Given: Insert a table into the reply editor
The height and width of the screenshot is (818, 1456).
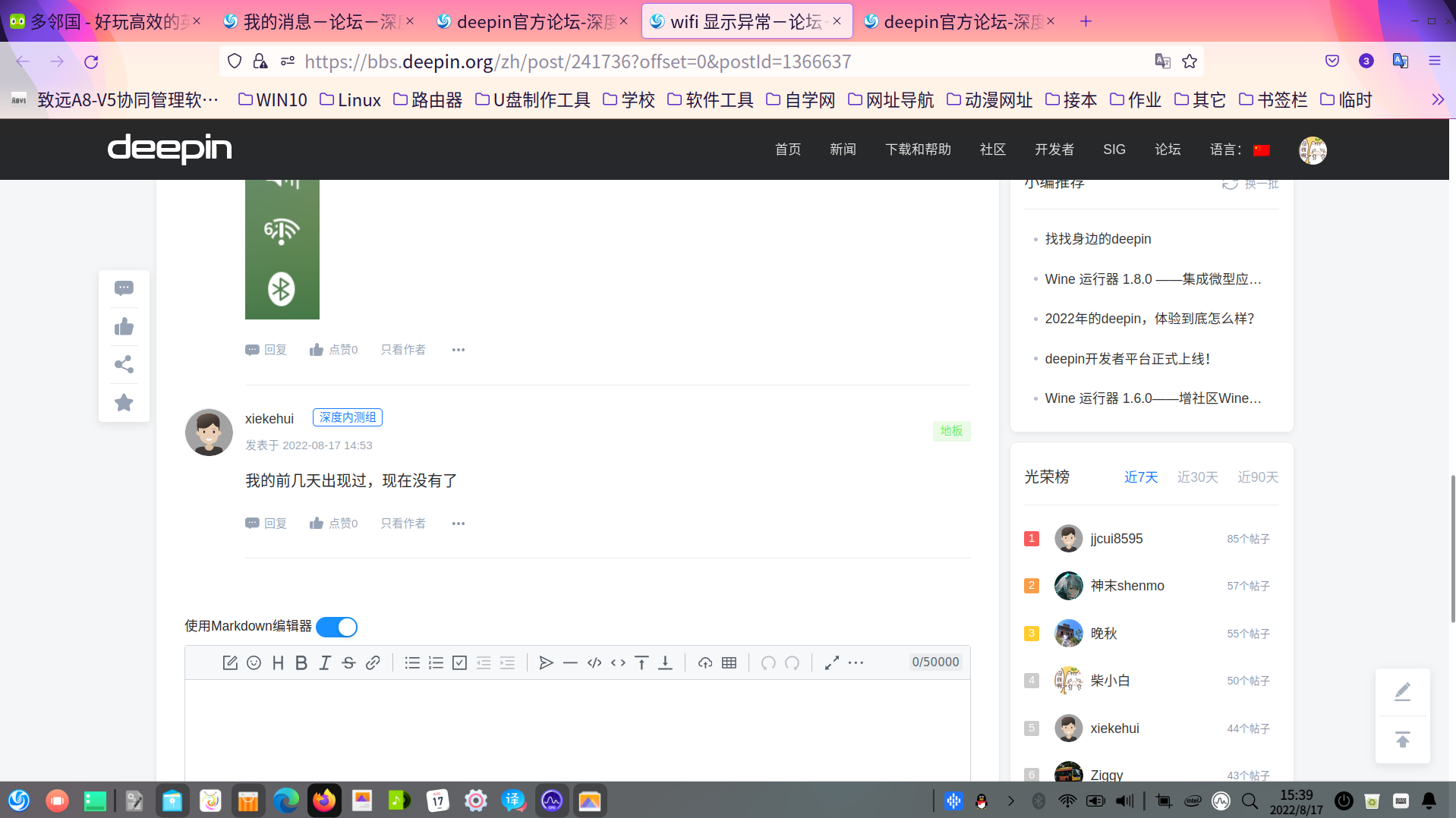Looking at the screenshot, I should coord(729,662).
